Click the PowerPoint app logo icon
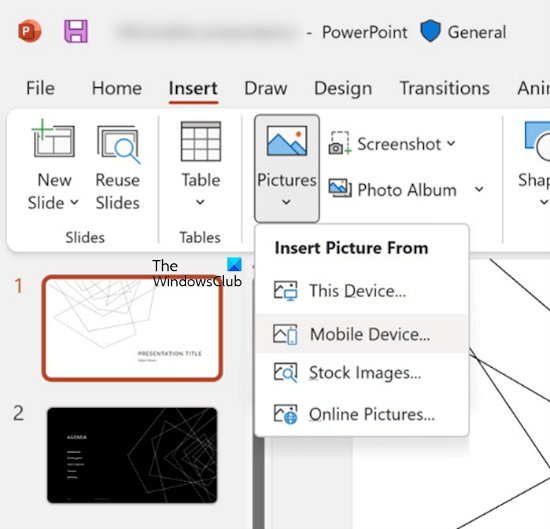 (29, 31)
